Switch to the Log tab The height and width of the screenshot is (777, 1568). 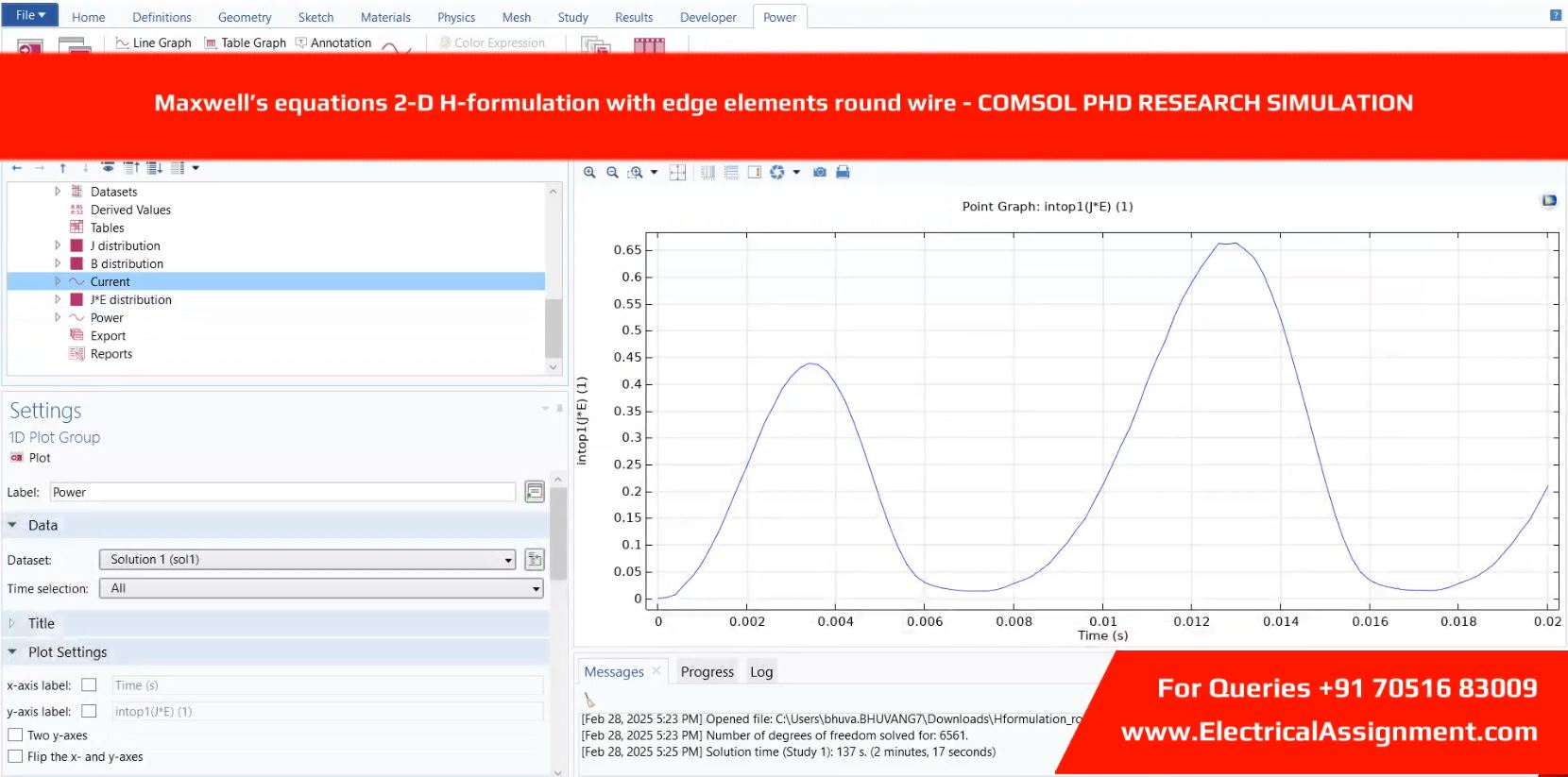pos(761,672)
